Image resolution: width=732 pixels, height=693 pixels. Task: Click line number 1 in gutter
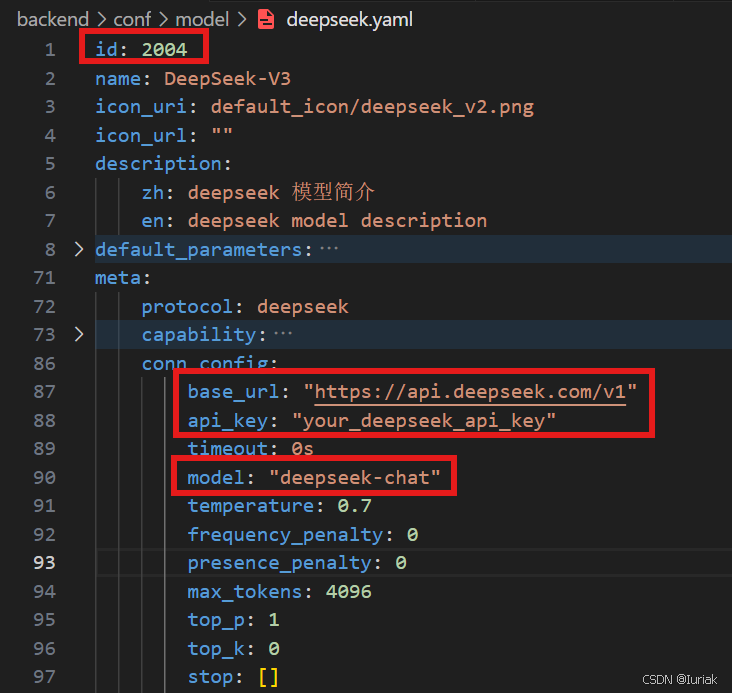pyautogui.click(x=50, y=50)
